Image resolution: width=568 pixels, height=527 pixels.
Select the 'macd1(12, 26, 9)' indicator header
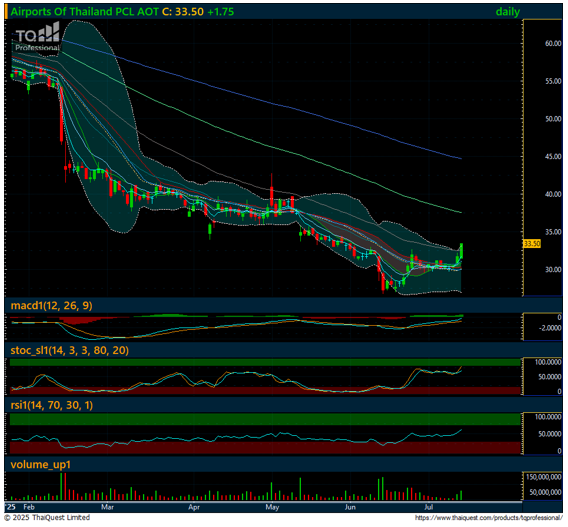pos(51,306)
